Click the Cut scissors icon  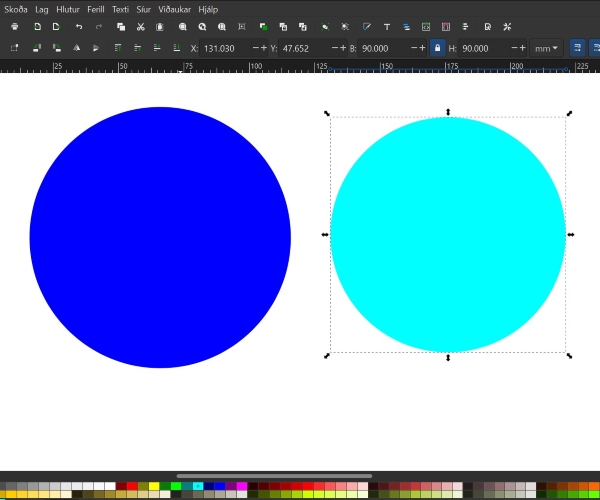click(x=140, y=26)
